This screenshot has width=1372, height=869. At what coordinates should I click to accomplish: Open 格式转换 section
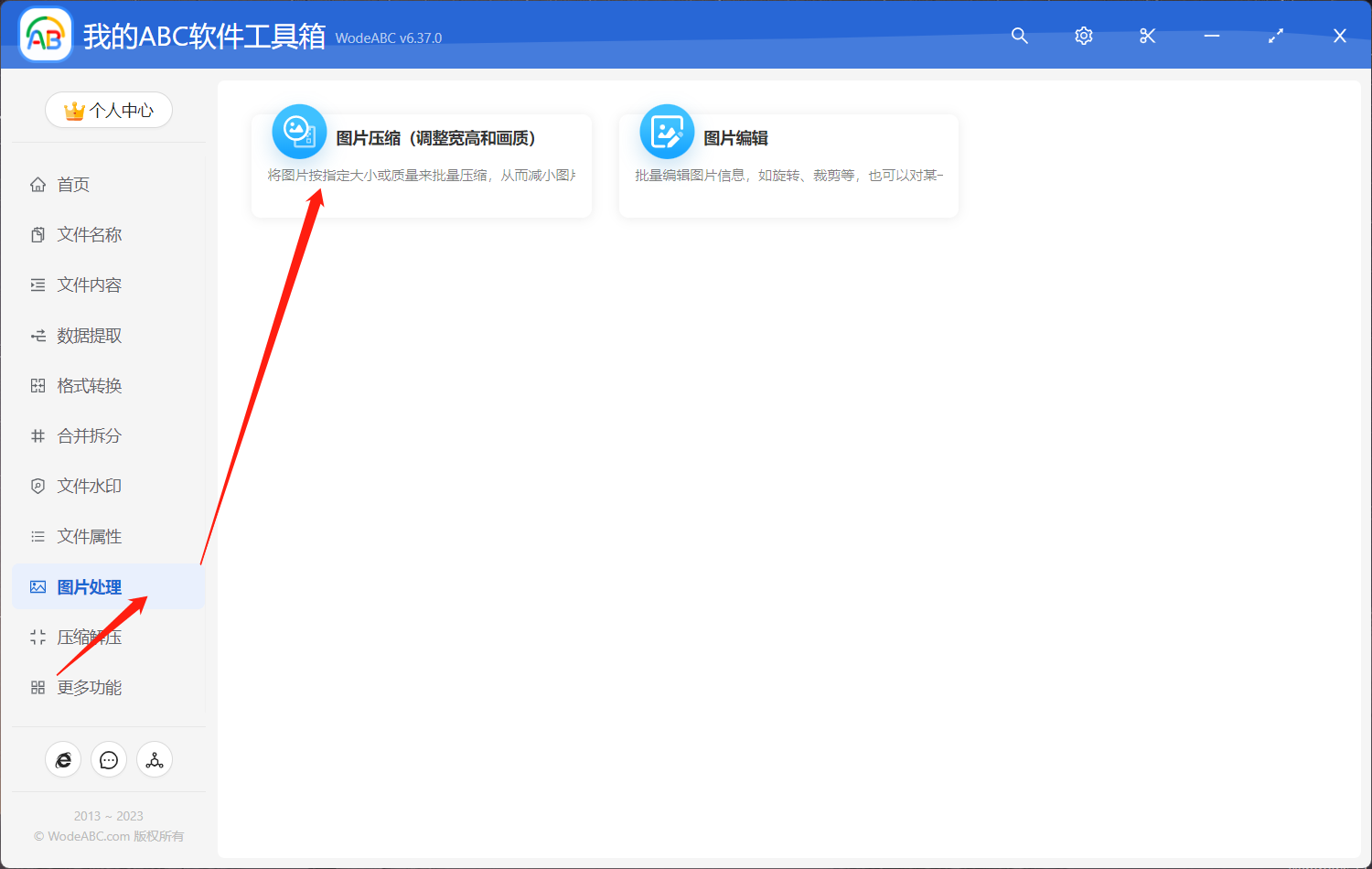108,385
